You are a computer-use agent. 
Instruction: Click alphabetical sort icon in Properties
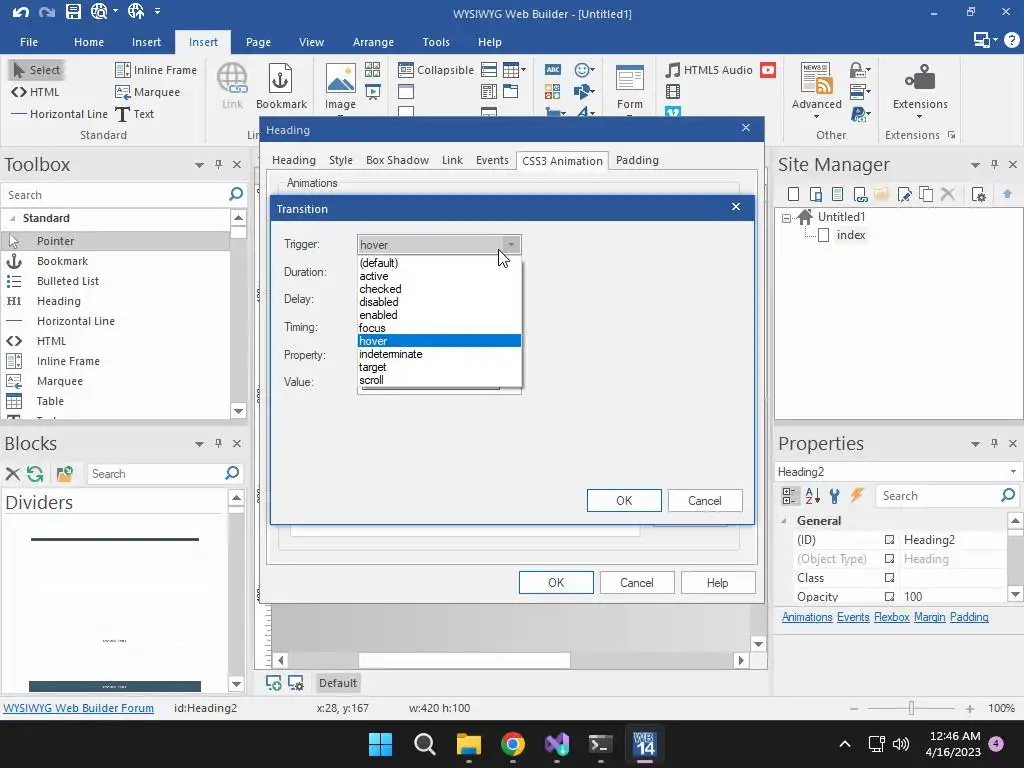pyautogui.click(x=812, y=496)
